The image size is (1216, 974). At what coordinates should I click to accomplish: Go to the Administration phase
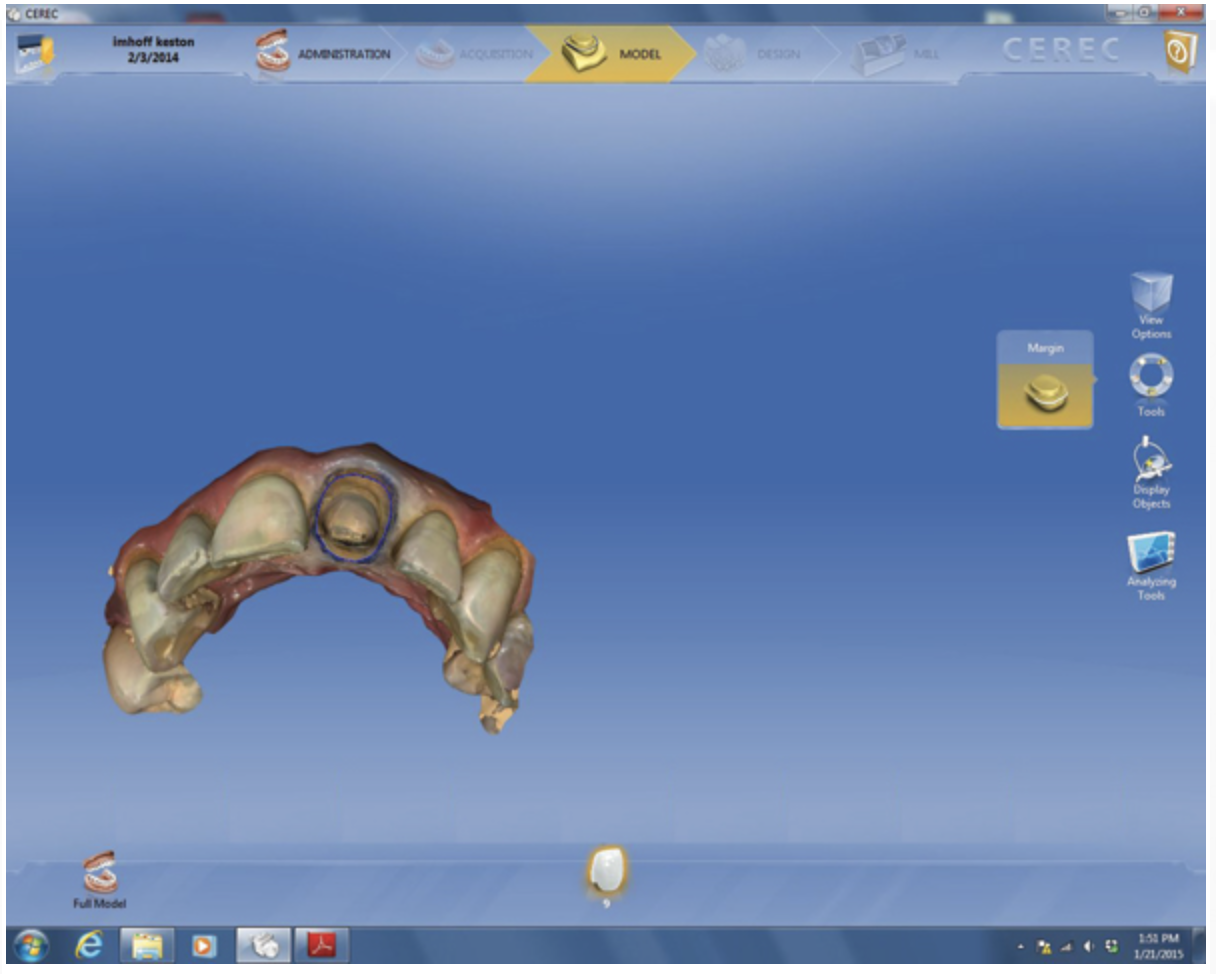pos(325,54)
